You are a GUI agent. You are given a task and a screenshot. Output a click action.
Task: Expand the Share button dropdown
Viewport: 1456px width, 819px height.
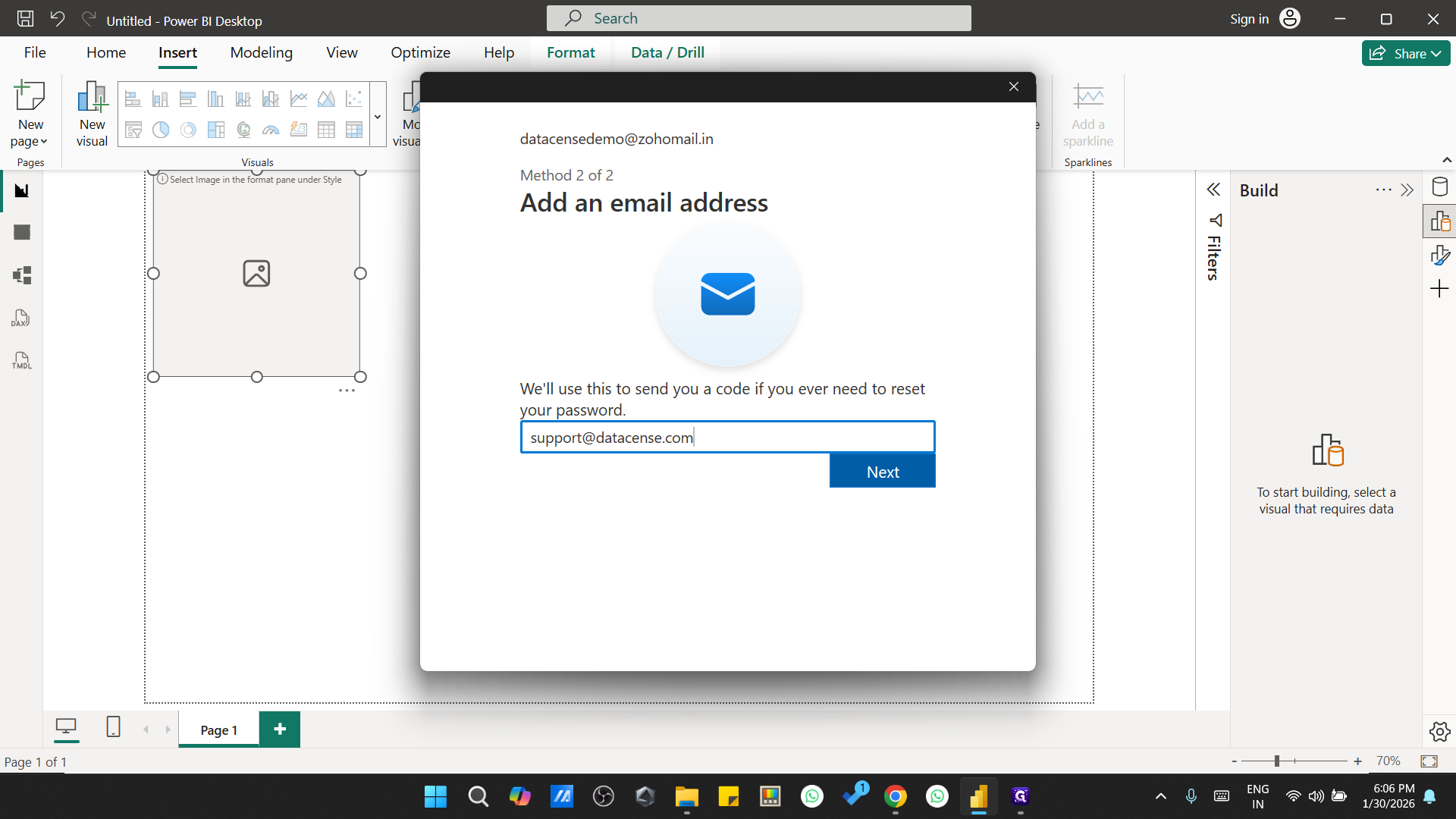[1436, 53]
